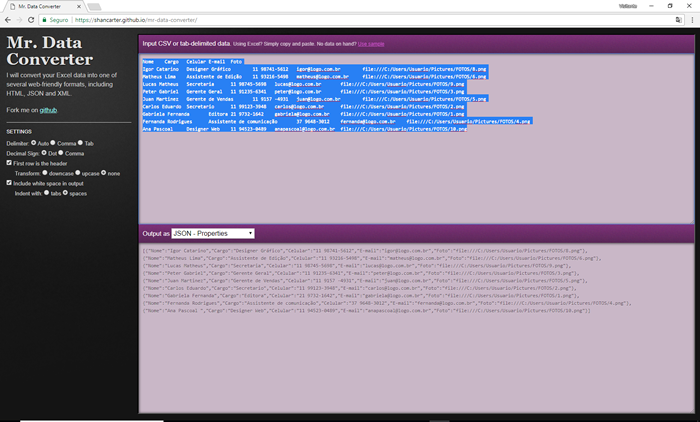The height and width of the screenshot is (422, 700).
Task: Select Comma delimiter radio button
Action: [53, 143]
